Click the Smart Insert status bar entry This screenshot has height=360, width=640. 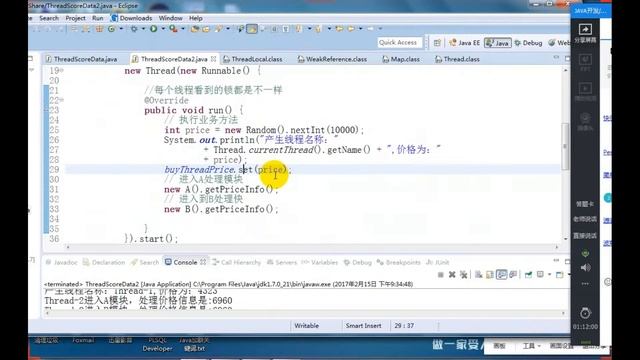tap(363, 326)
